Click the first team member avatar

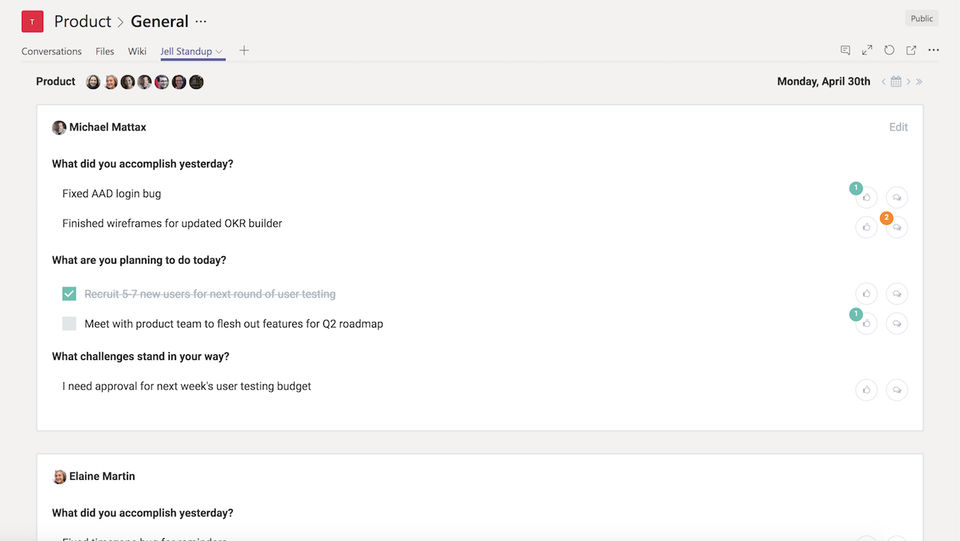pyautogui.click(x=93, y=82)
